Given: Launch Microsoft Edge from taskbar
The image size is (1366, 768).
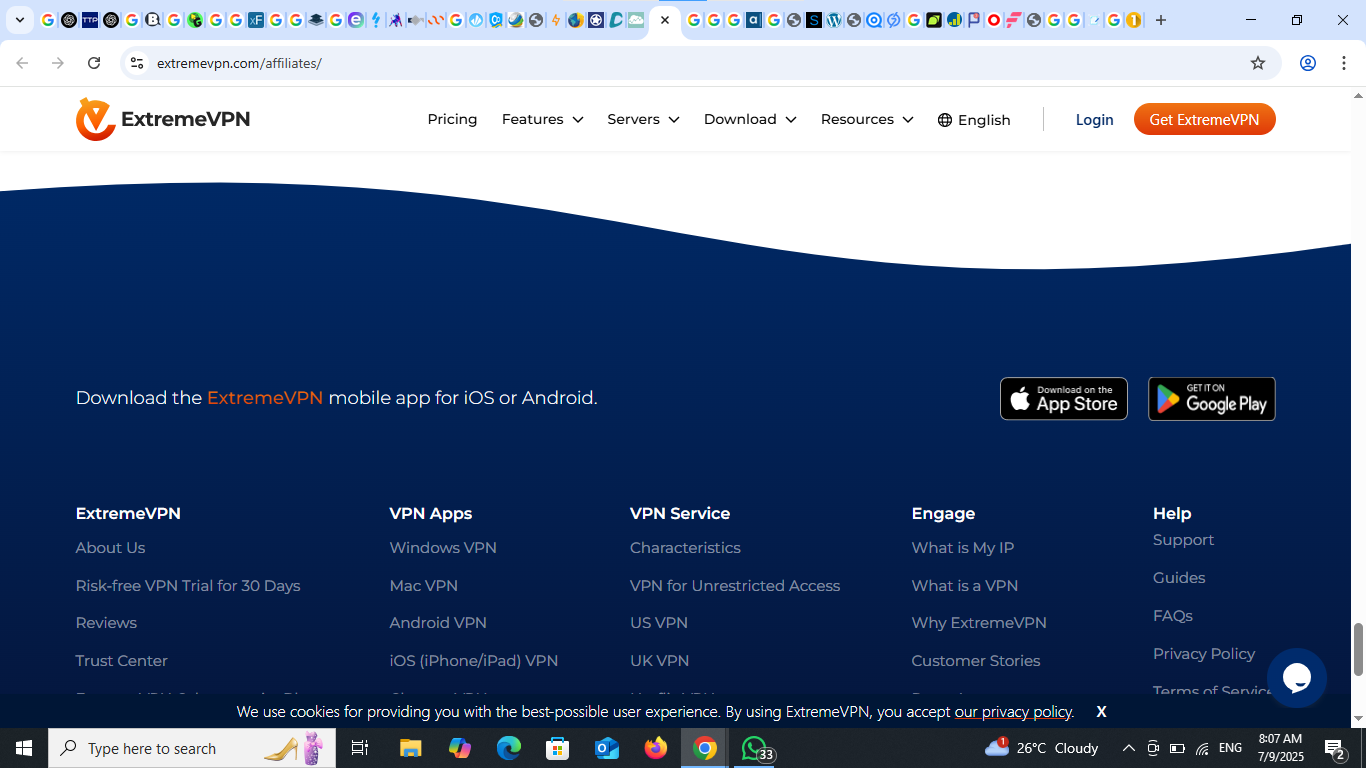Looking at the screenshot, I should pos(509,748).
